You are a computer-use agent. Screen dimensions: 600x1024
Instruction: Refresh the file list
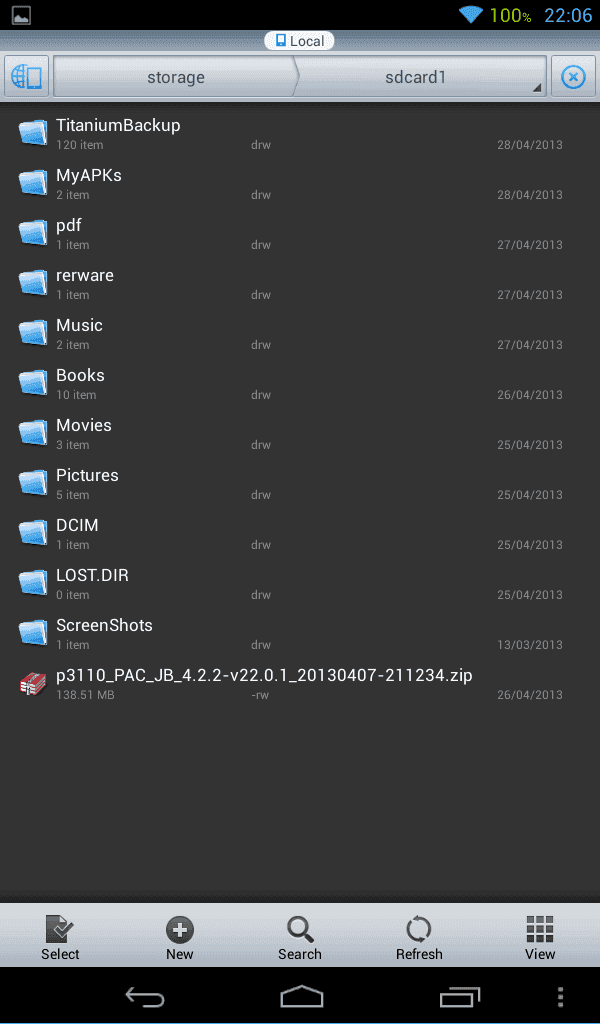coord(418,929)
